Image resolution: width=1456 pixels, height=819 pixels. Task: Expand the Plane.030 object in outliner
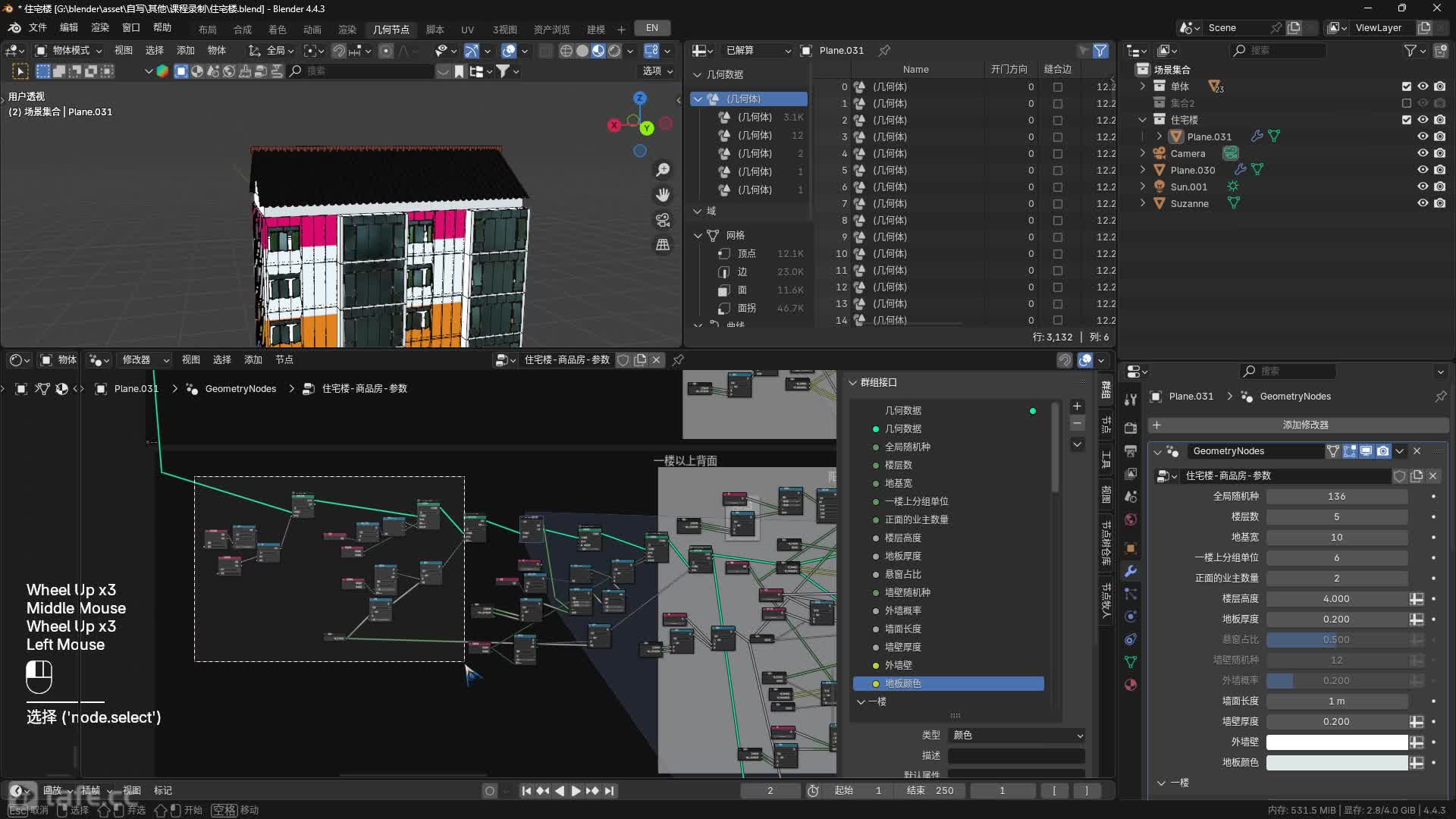click(1143, 170)
